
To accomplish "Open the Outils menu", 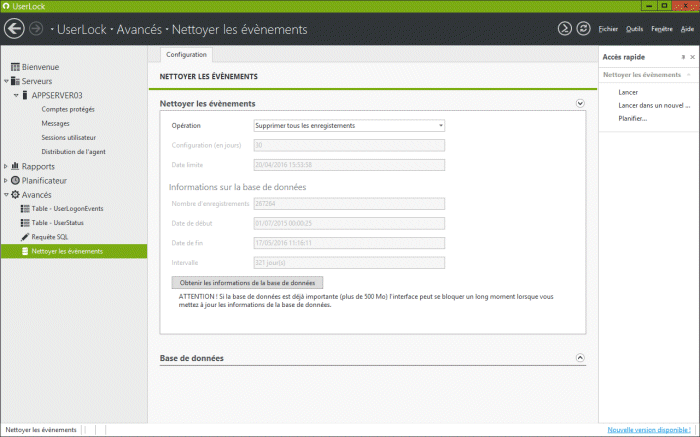I will pos(634,29).
